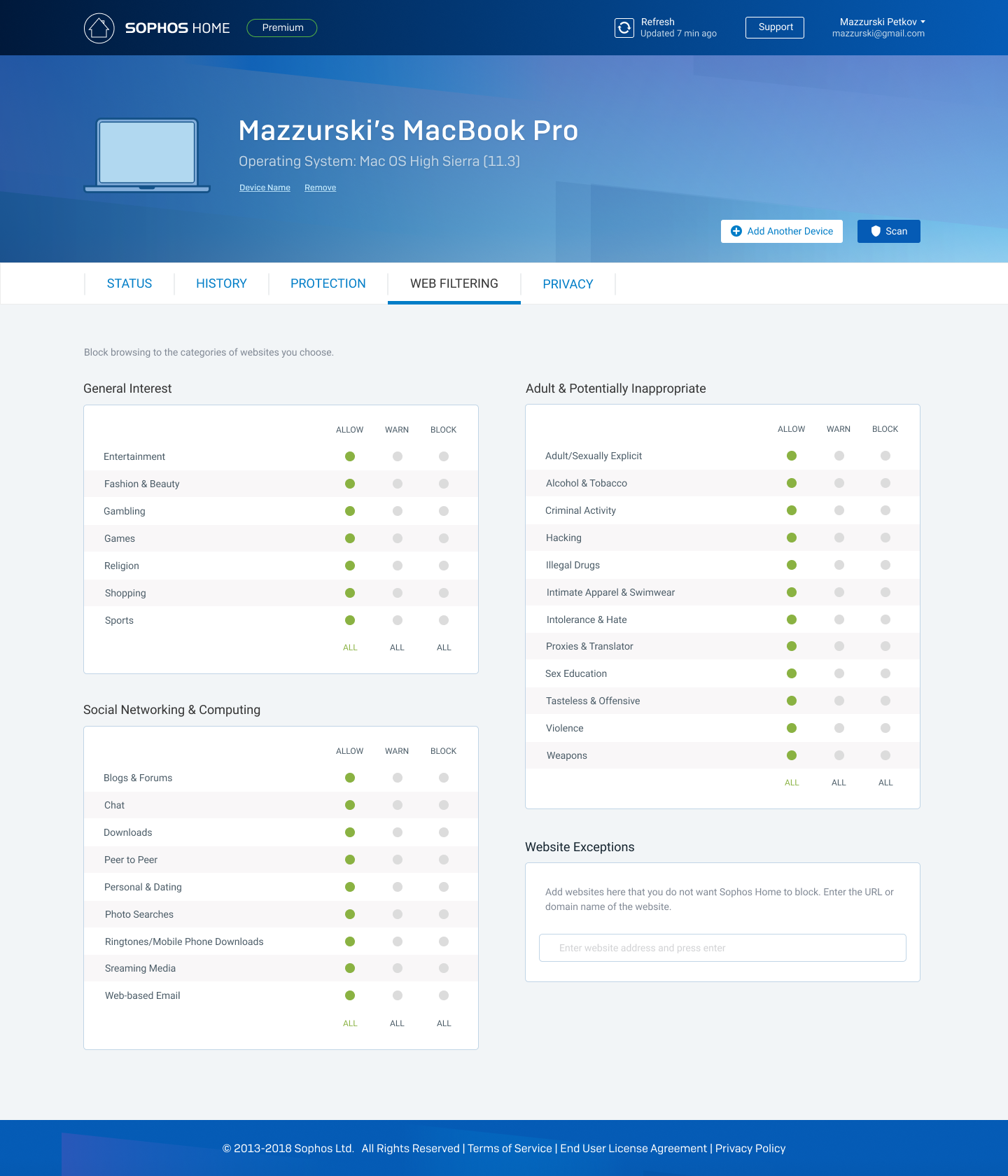The width and height of the screenshot is (1008, 1176).
Task: Go to the PRIVACY tab
Action: tap(568, 283)
